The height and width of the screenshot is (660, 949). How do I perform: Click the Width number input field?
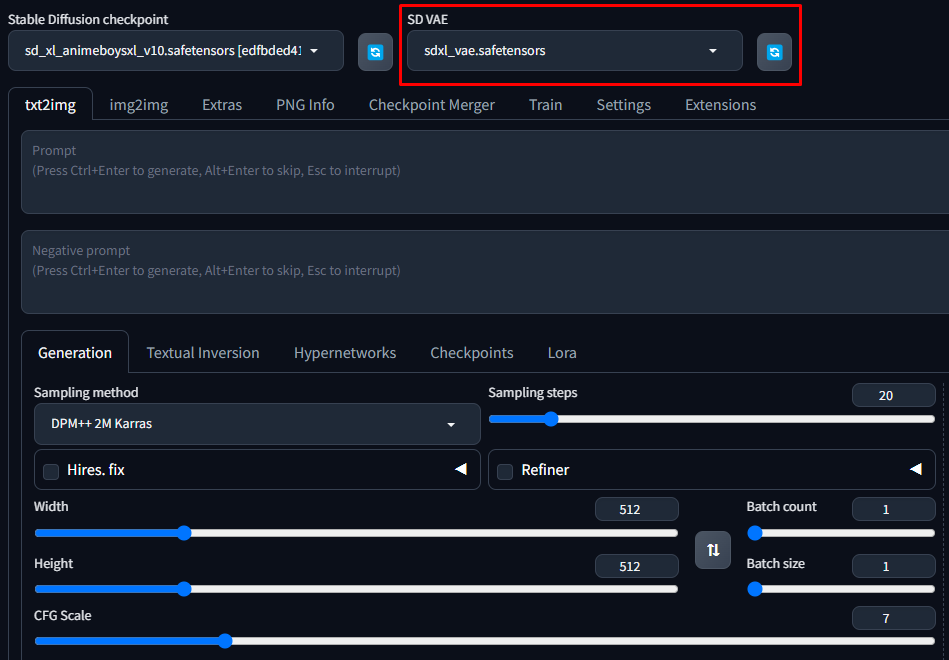[636, 510]
